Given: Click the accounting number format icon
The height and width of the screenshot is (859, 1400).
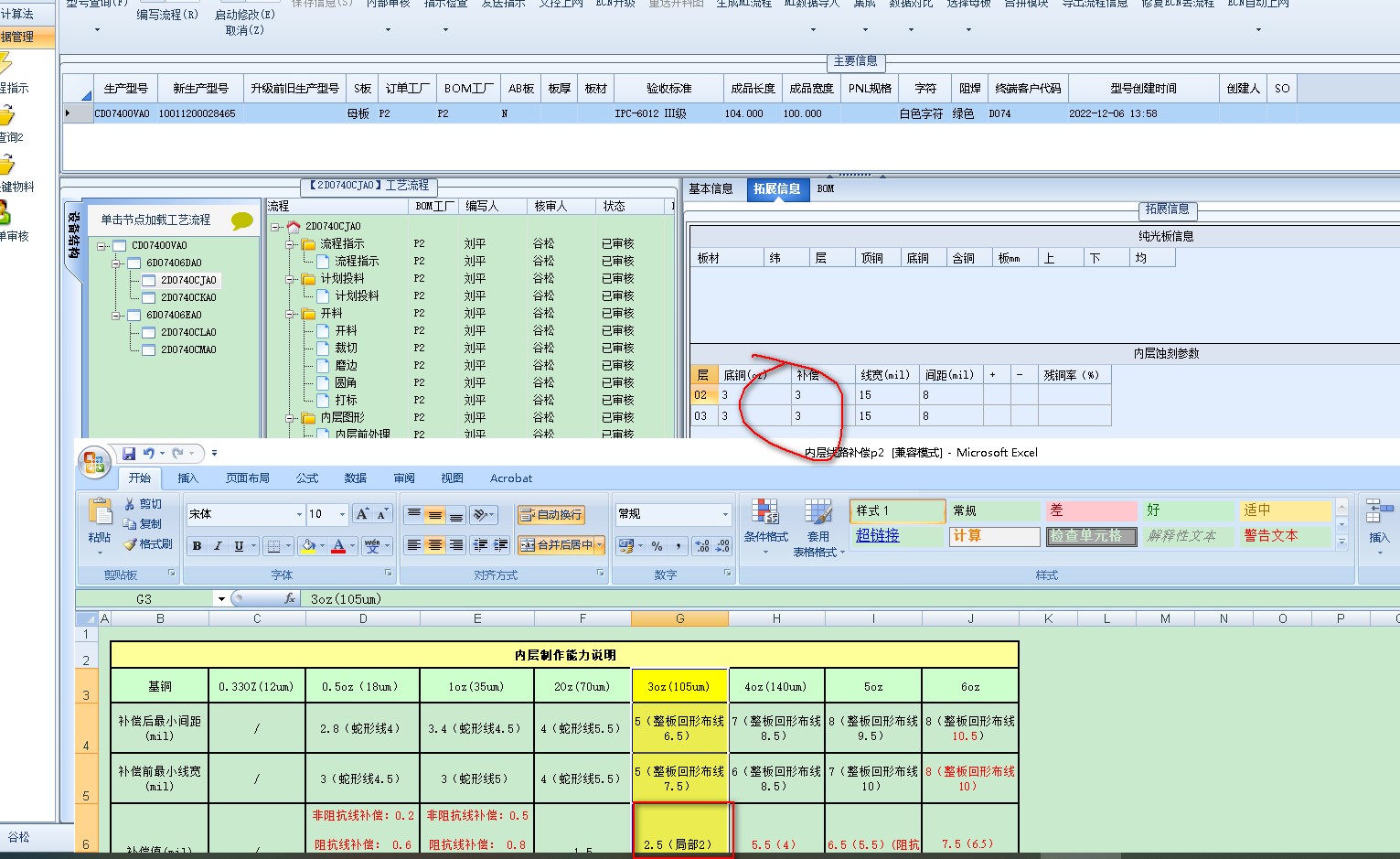Looking at the screenshot, I should click(625, 546).
